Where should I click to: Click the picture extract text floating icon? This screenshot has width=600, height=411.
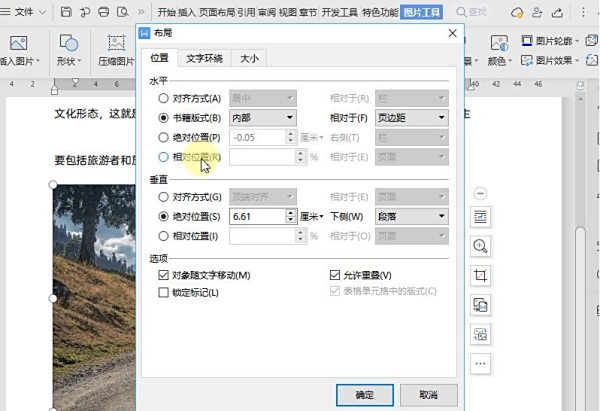(480, 334)
